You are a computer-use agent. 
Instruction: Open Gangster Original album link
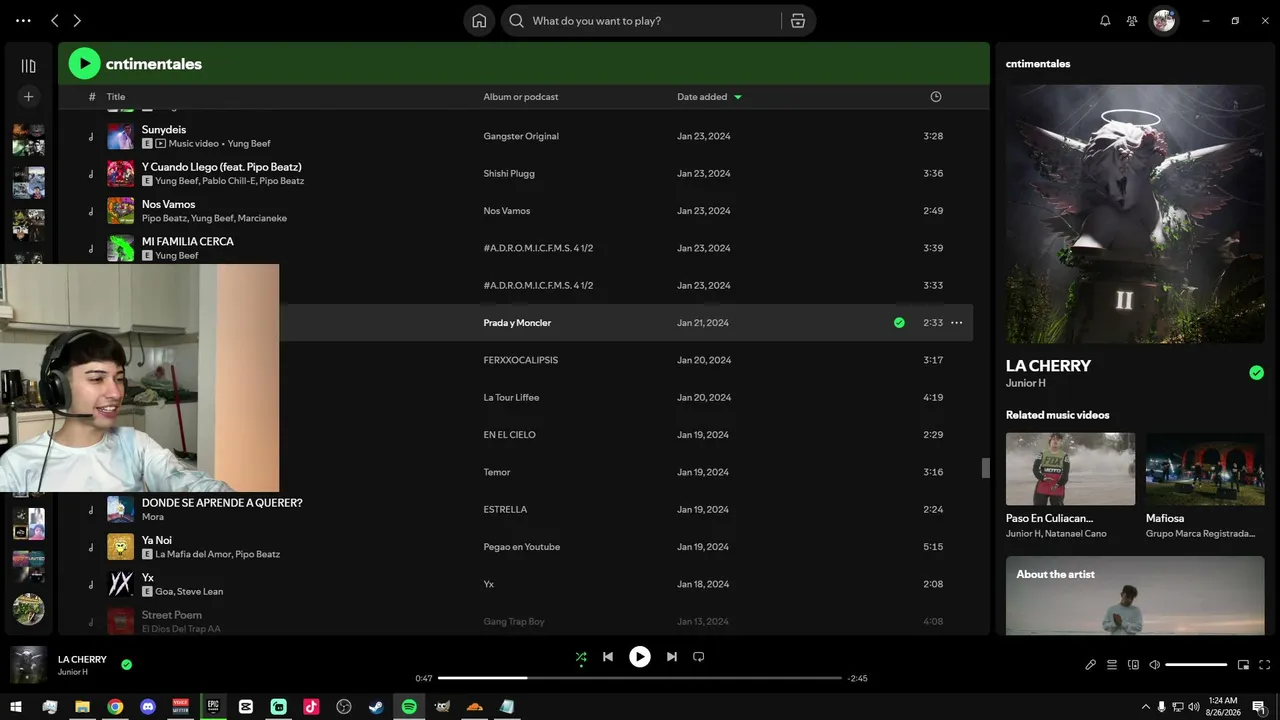pyautogui.click(x=521, y=136)
